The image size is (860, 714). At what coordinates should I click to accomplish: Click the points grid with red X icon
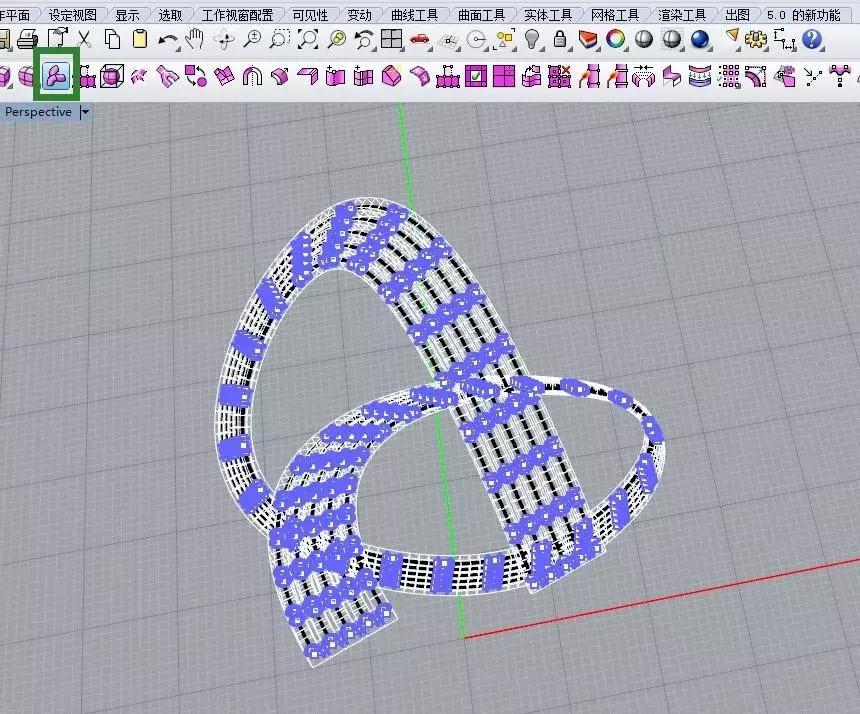[x=559, y=76]
